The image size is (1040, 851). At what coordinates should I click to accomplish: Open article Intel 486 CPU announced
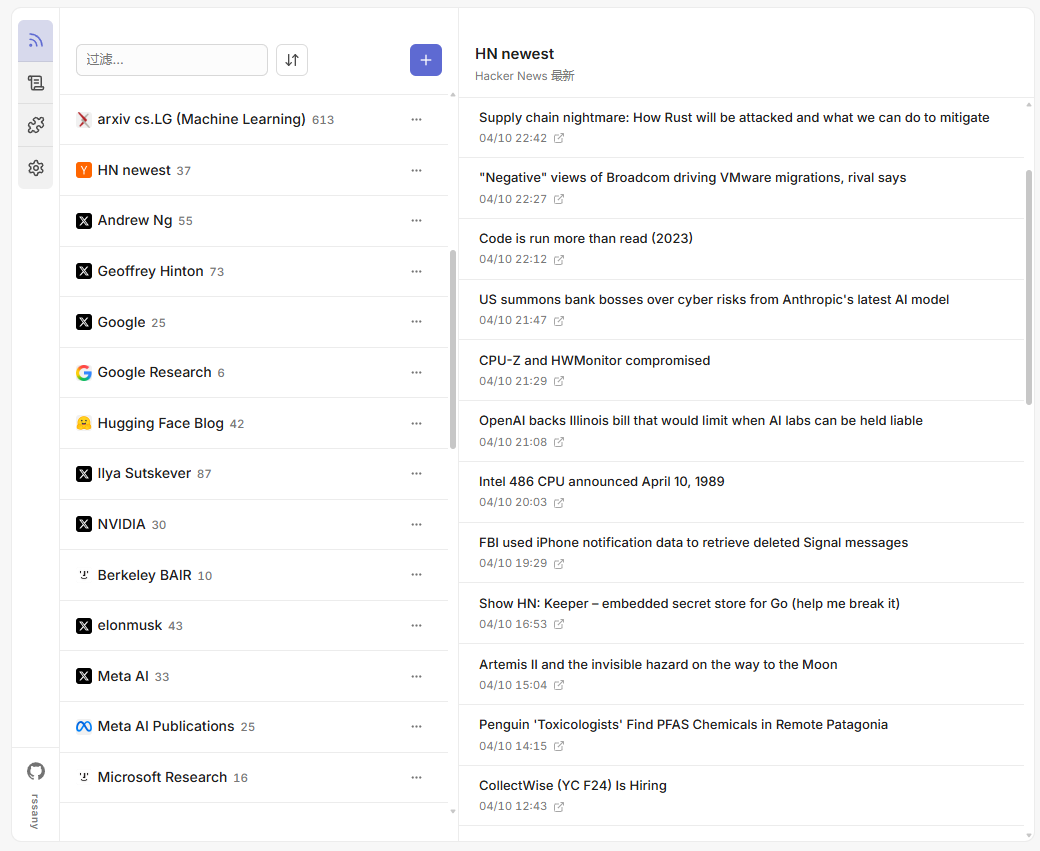click(x=602, y=482)
